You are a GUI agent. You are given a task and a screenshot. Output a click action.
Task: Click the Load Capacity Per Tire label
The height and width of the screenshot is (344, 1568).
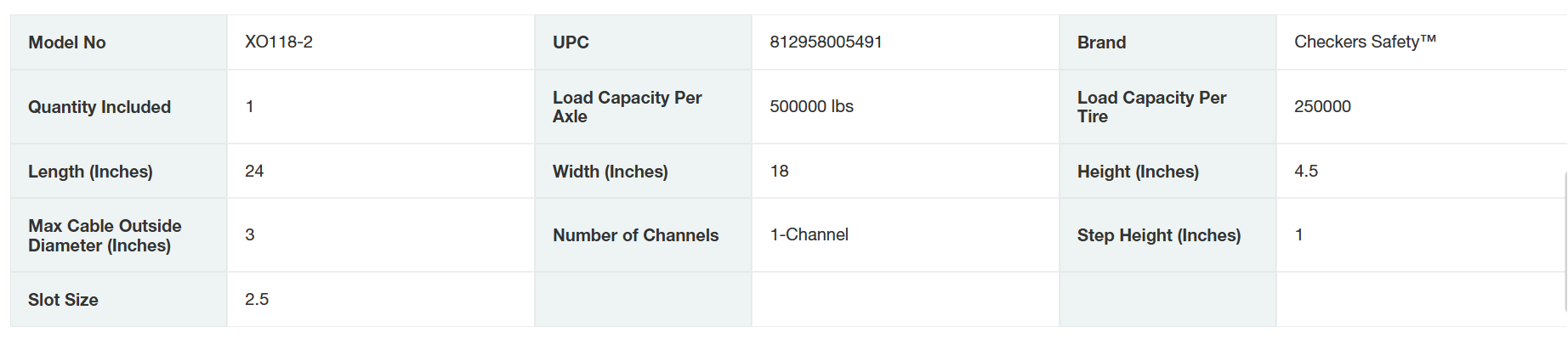pyautogui.click(x=1151, y=107)
